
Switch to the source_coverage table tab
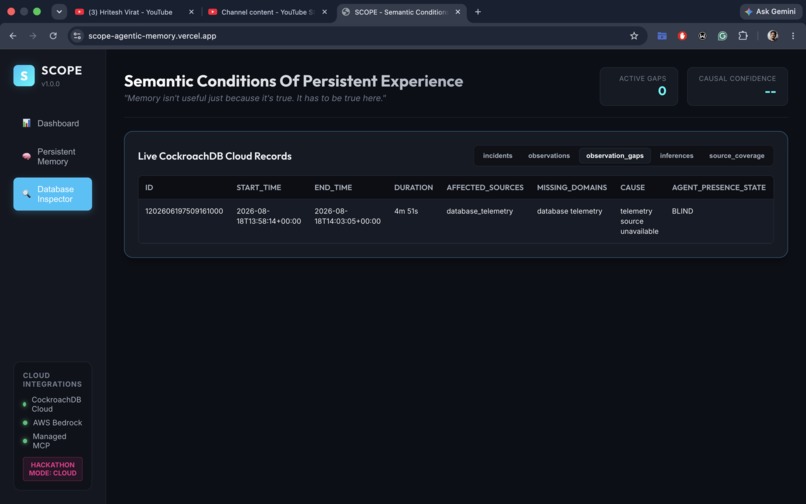(x=736, y=156)
